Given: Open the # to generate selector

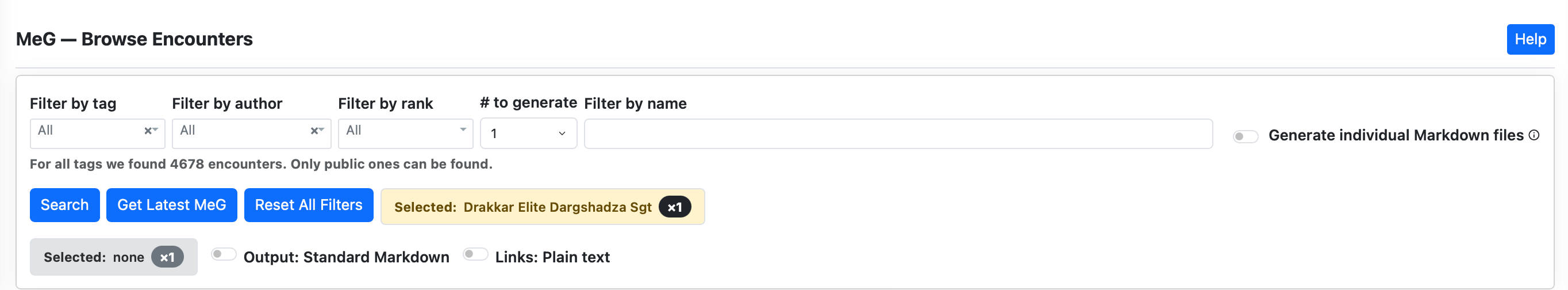Looking at the screenshot, I should [528, 133].
